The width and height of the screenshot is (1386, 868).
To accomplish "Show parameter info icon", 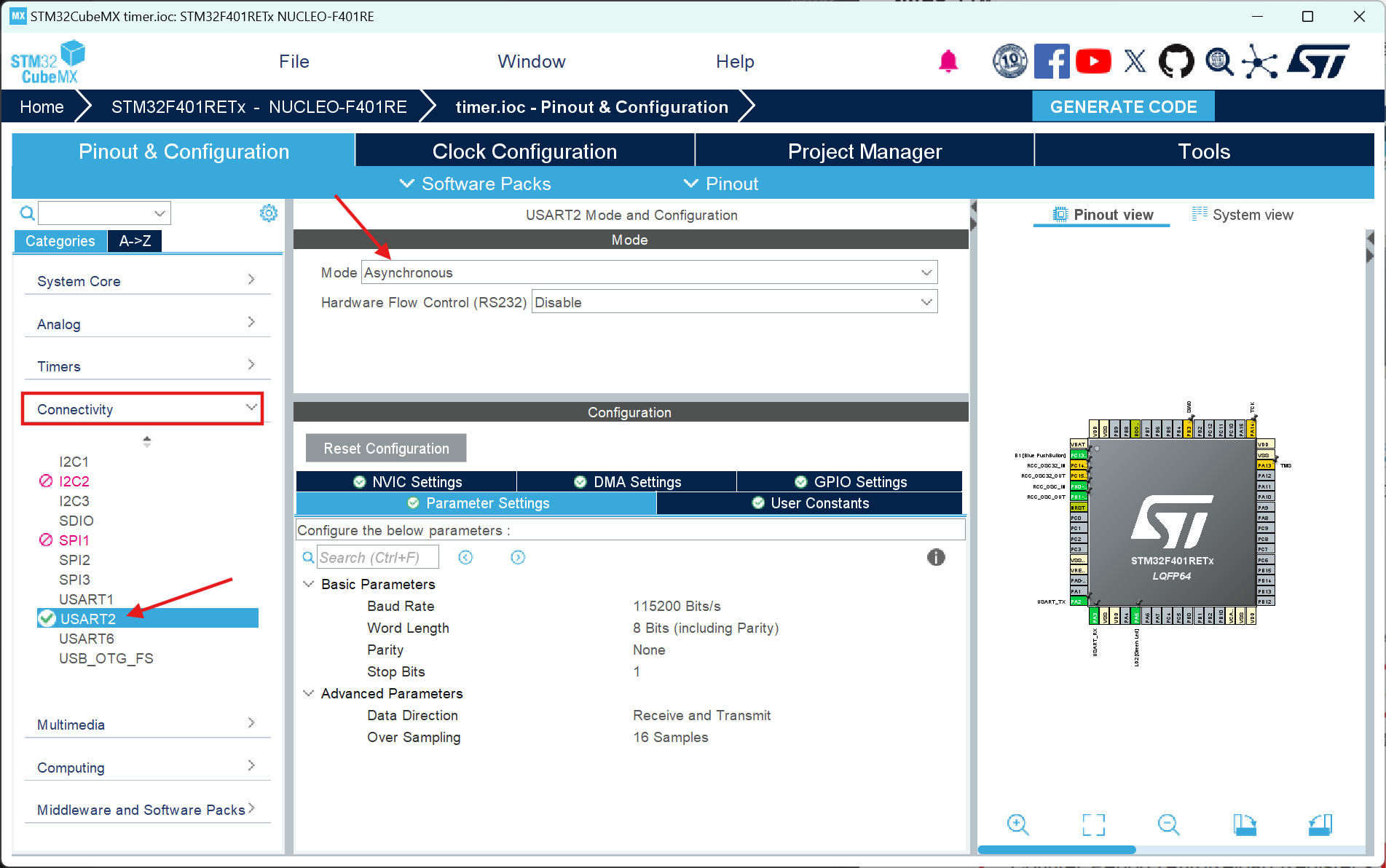I will pos(936,557).
